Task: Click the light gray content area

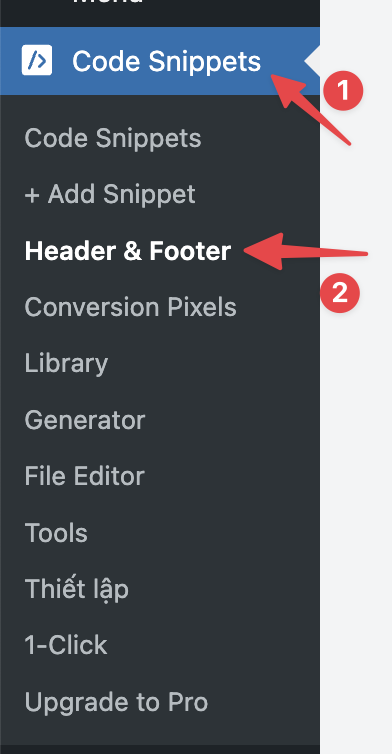Action: coord(356,433)
